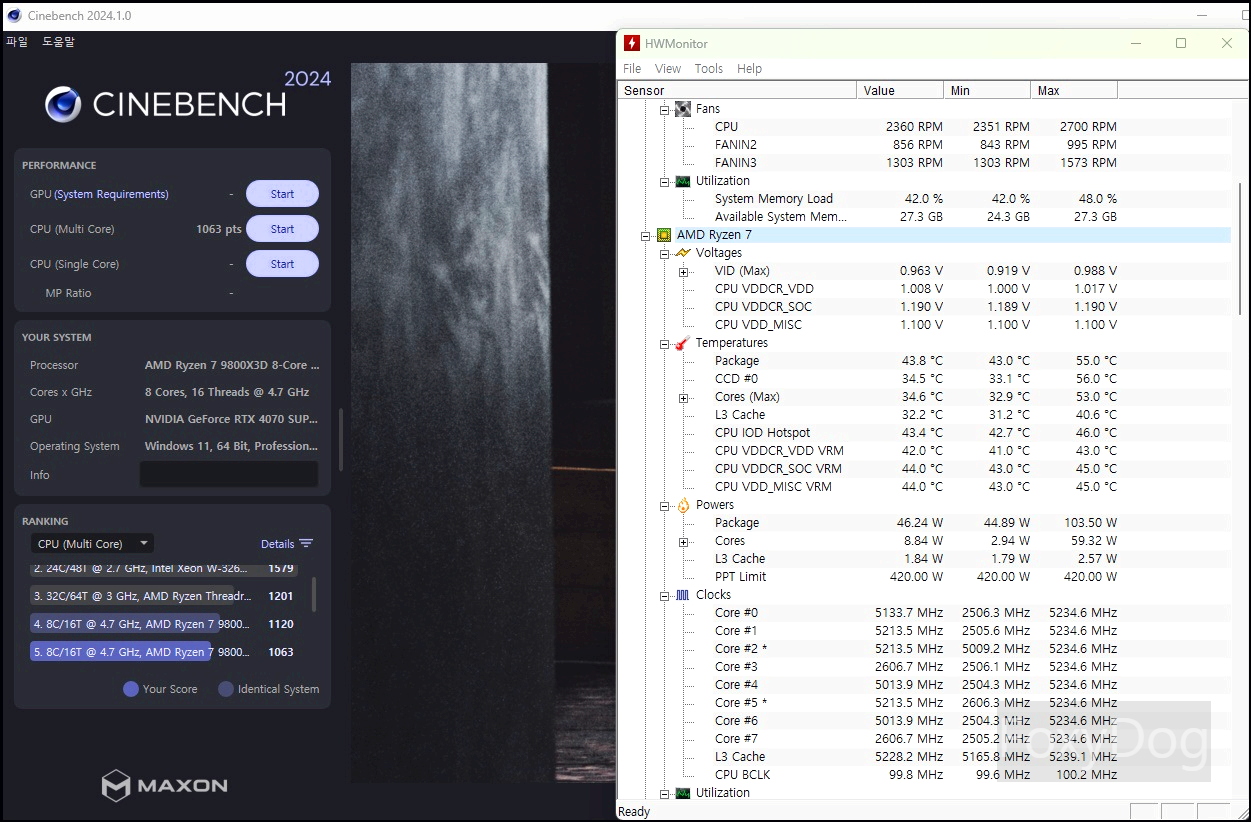Collapse the Voltages node
Viewport: 1251px width, 822px height.
(664, 253)
